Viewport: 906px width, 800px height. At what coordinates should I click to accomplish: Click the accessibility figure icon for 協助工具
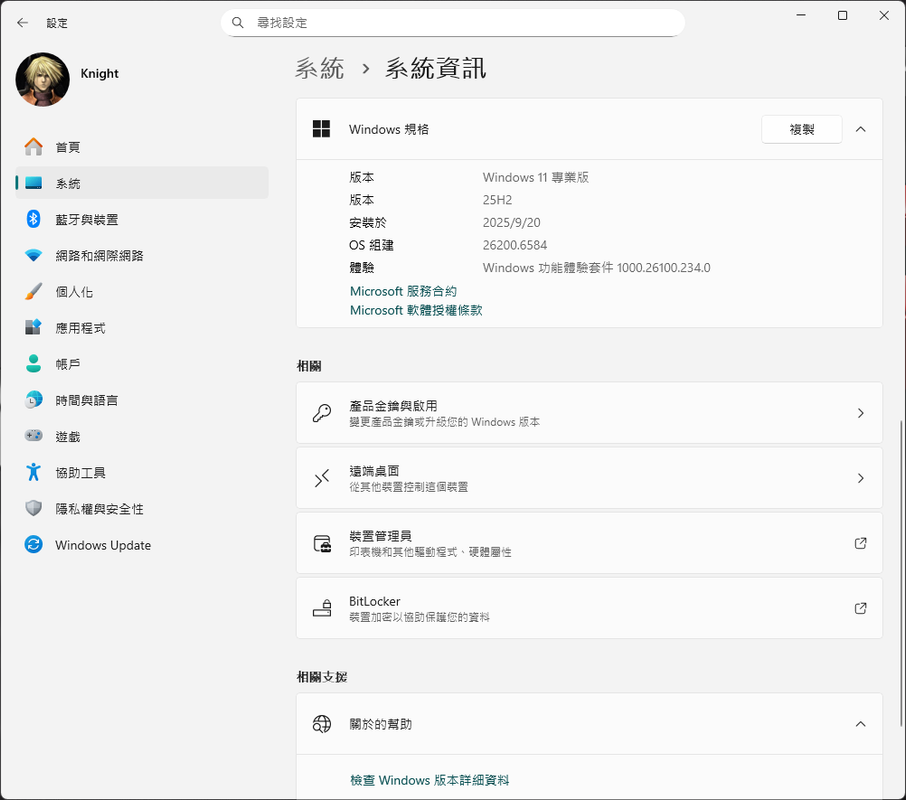(x=34, y=472)
